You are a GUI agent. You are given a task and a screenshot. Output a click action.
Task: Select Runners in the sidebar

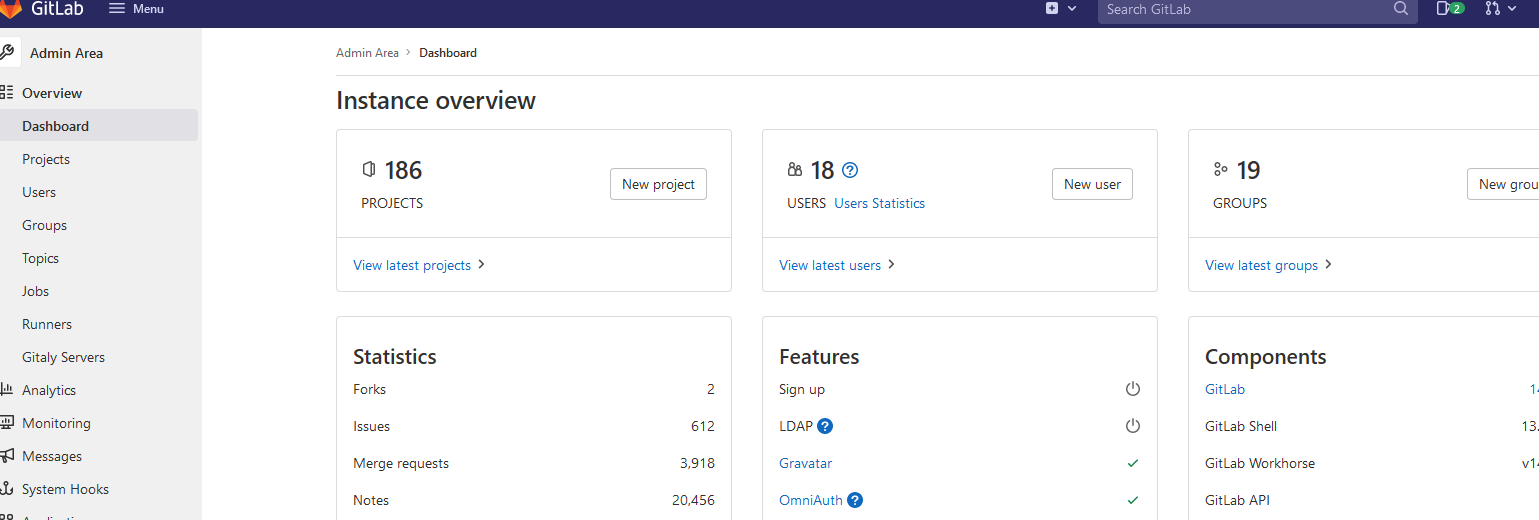47,324
